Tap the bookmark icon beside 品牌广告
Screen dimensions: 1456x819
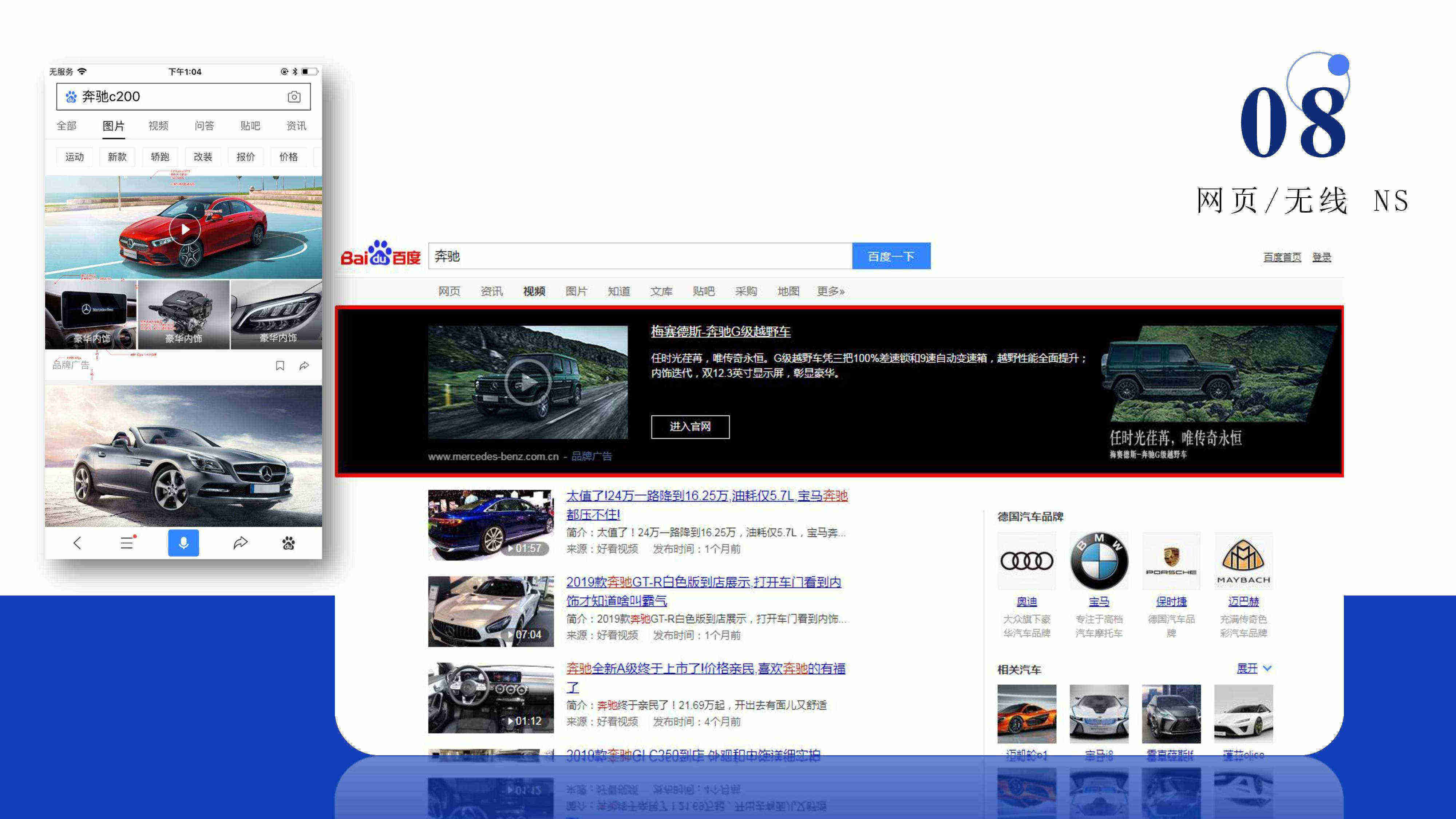[x=280, y=366]
